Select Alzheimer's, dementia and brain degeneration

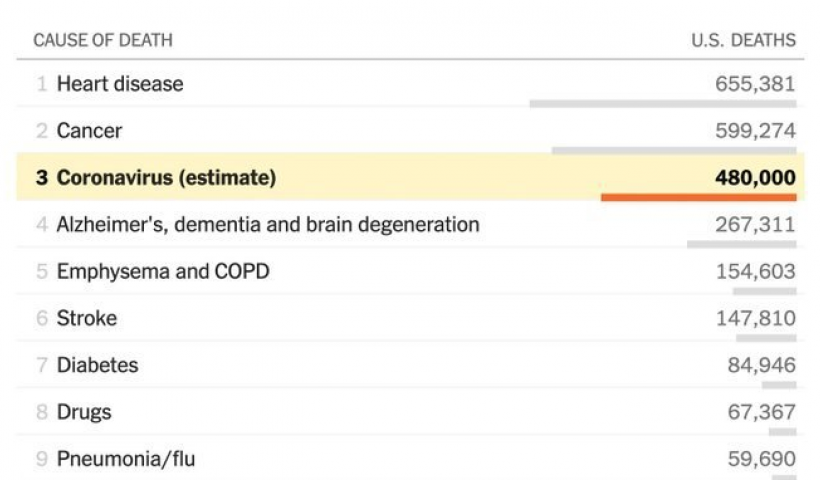[x=267, y=224]
